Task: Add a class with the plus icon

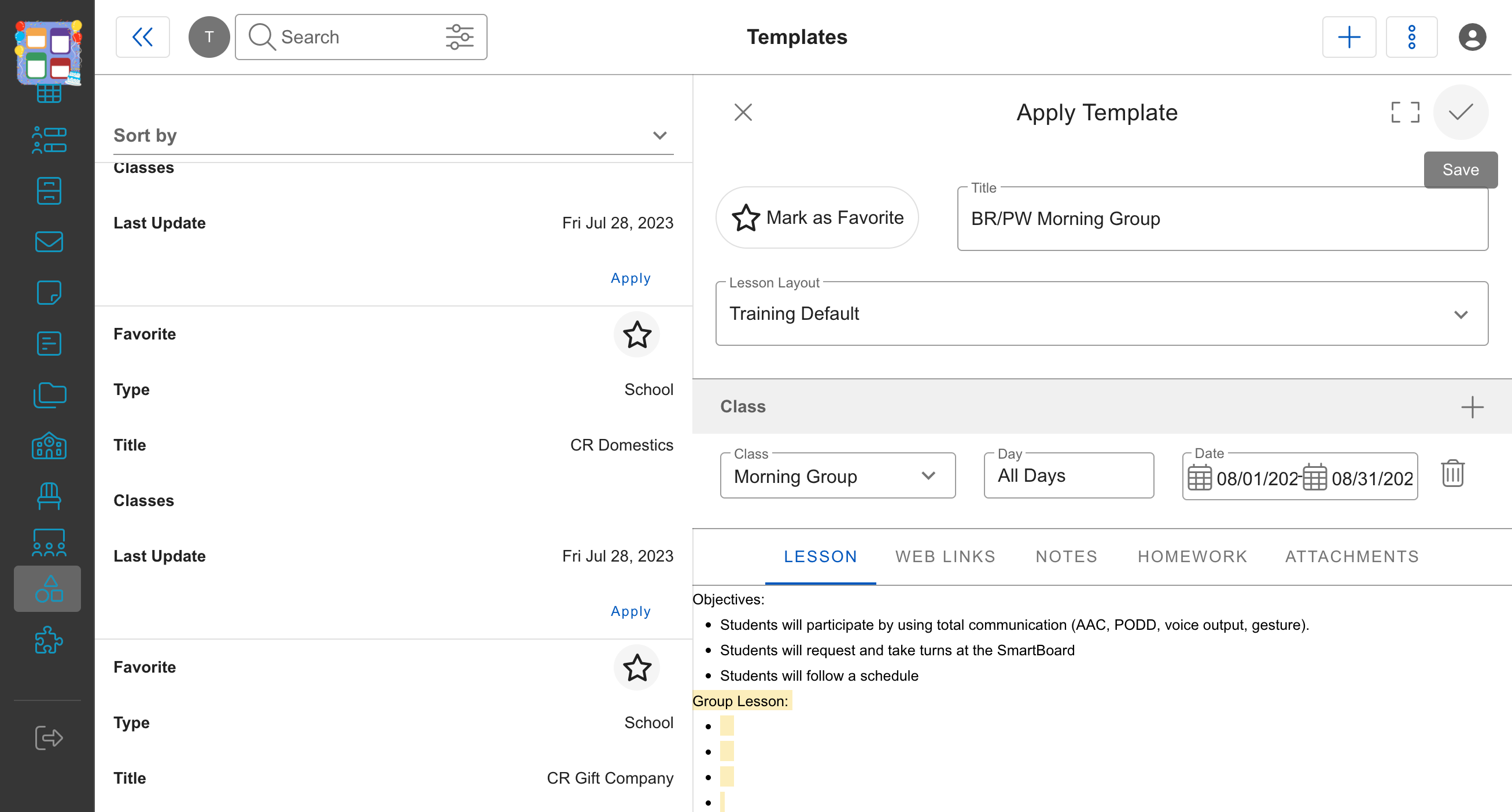Action: click(1472, 407)
